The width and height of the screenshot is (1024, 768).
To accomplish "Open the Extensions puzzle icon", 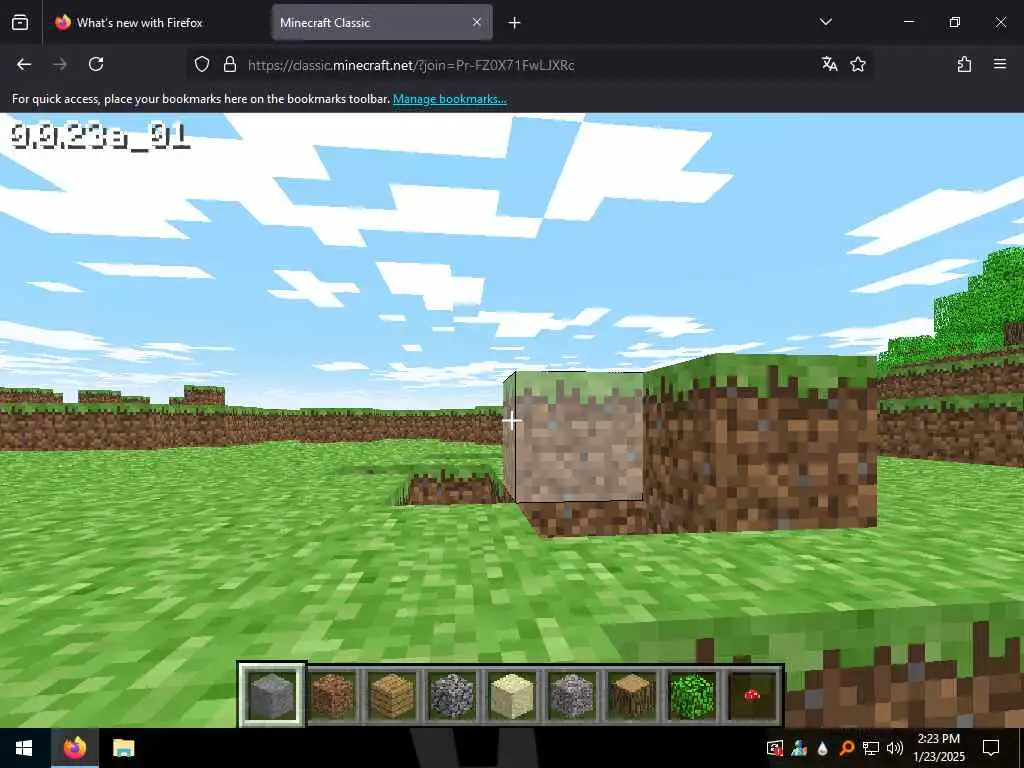I will point(964,64).
